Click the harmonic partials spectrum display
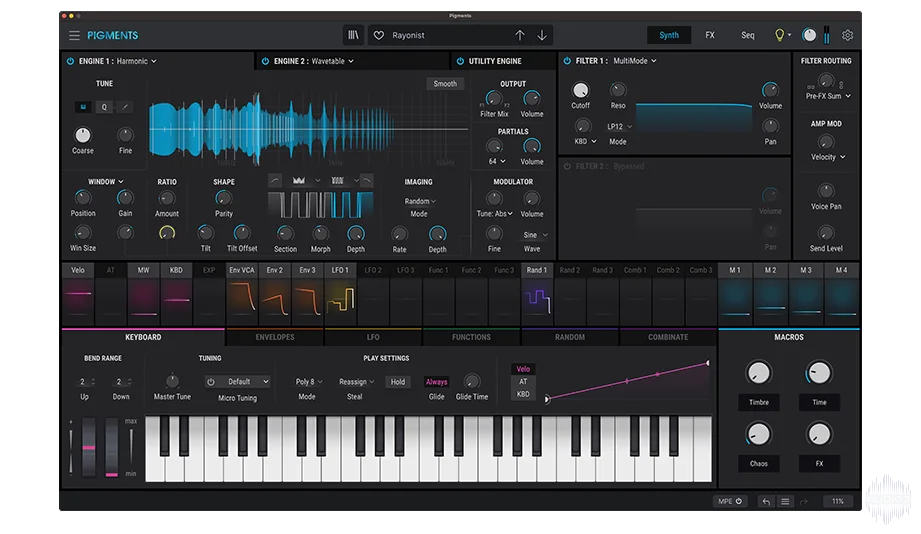This screenshot has width=921, height=534. click(308, 127)
